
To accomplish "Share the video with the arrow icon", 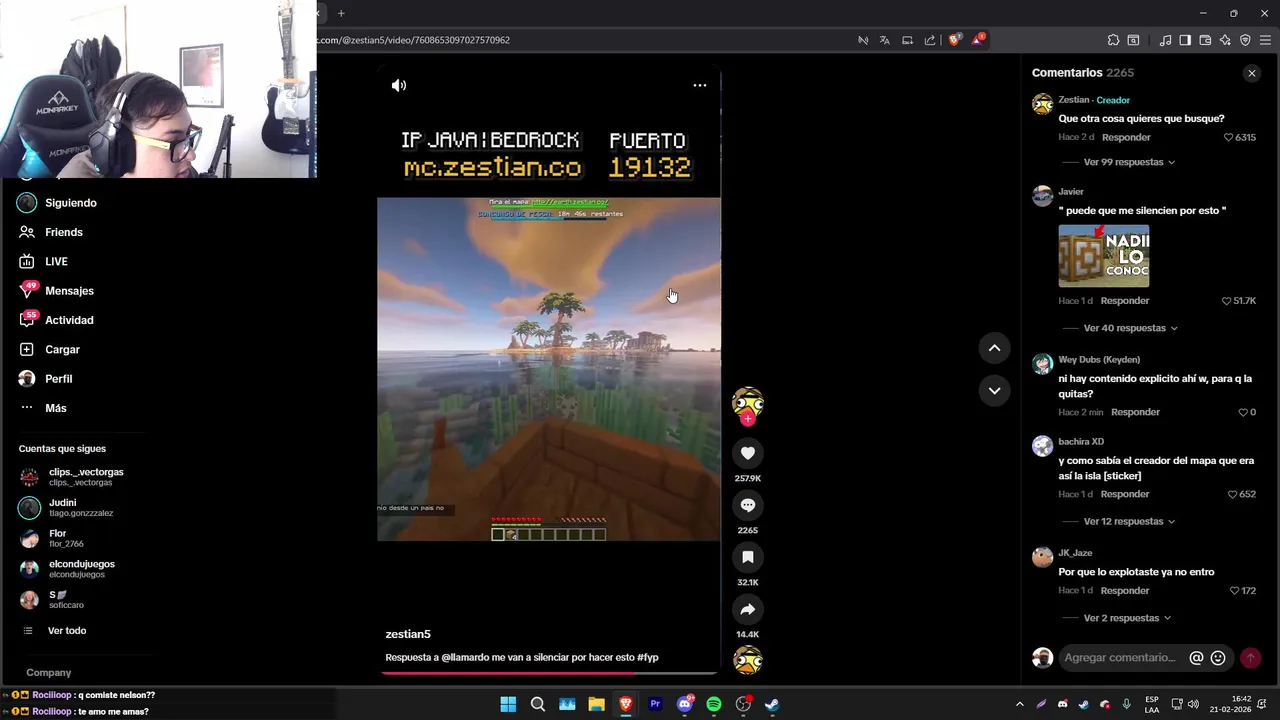I will [748, 609].
